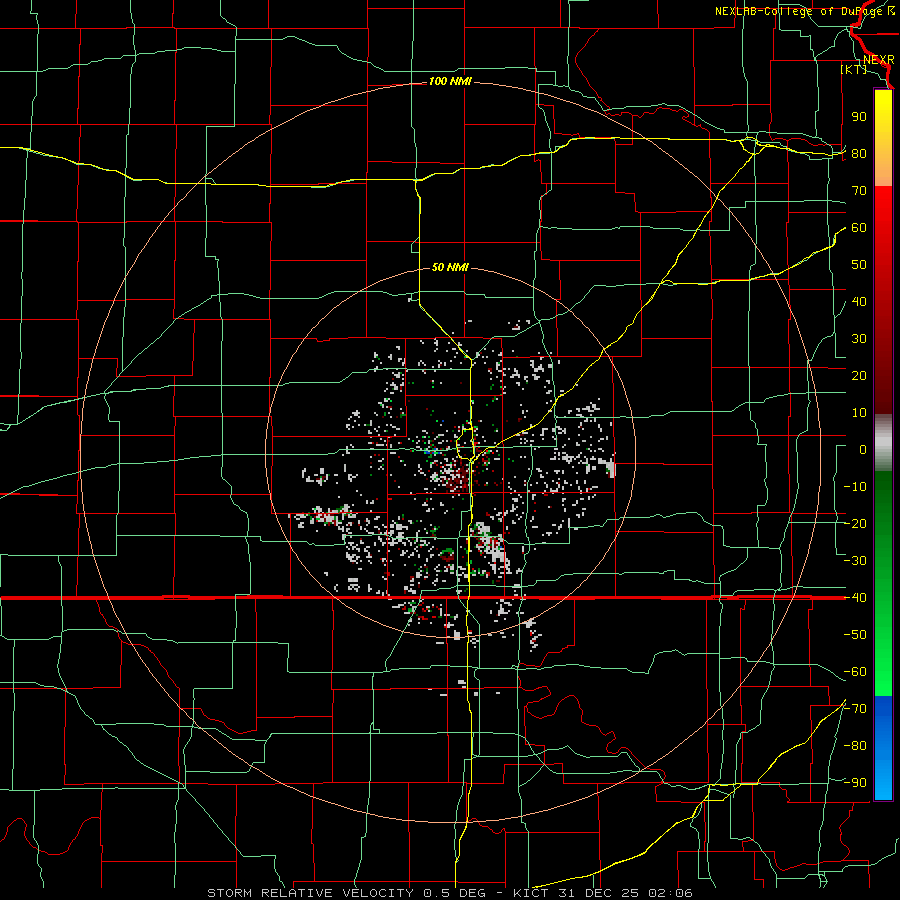
Task: Select the -80 value on the velocity scale
Action: click(x=855, y=746)
